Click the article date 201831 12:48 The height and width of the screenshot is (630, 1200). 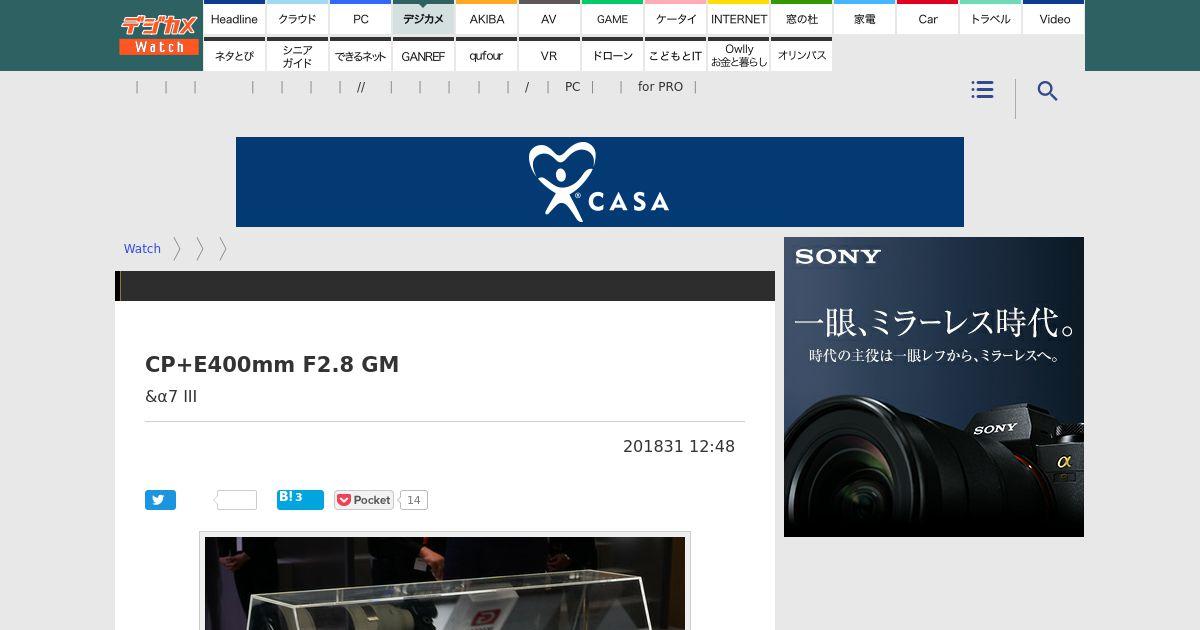click(x=679, y=446)
